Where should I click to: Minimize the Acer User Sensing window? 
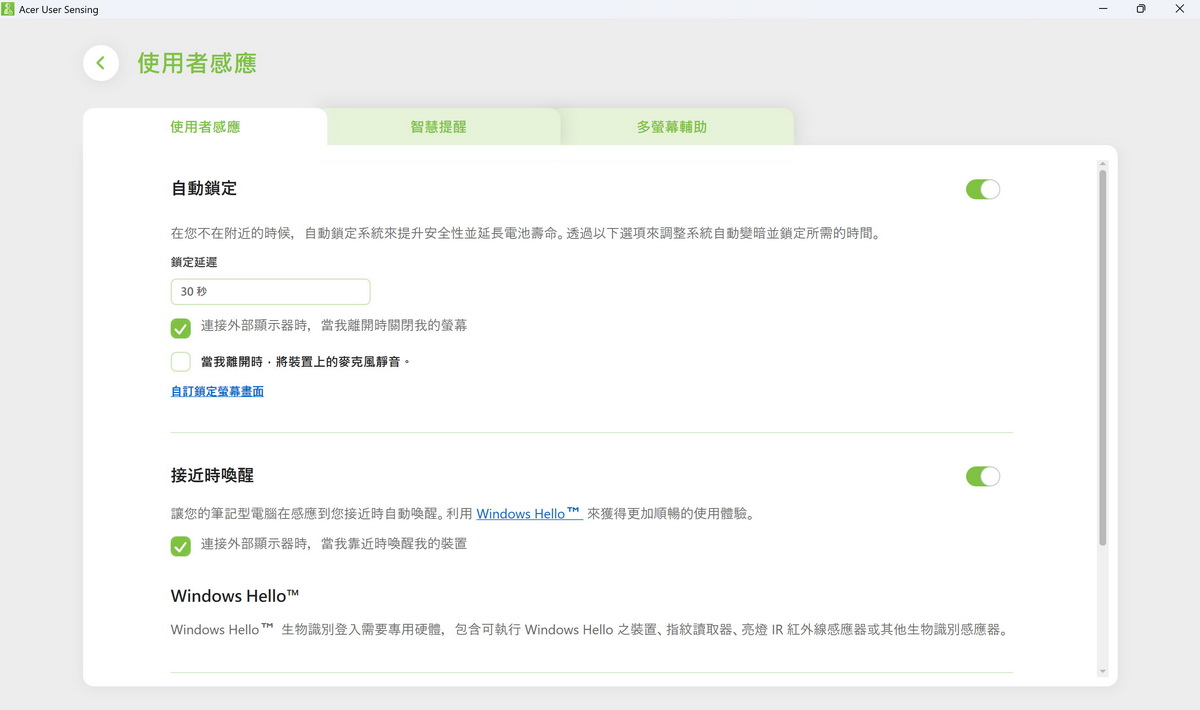[x=1104, y=9]
